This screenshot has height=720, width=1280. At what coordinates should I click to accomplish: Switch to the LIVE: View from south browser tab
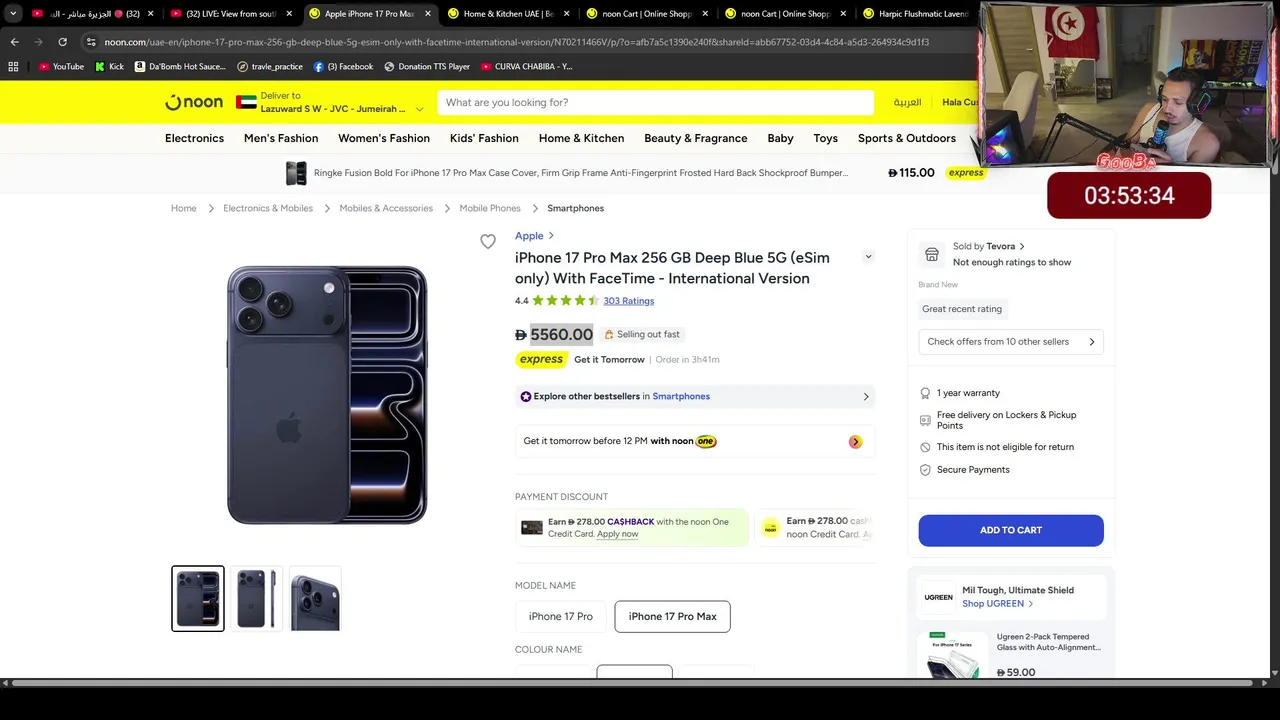coord(230,14)
